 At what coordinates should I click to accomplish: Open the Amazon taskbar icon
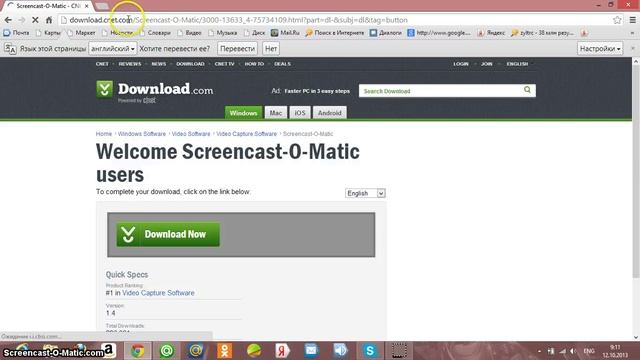(x=109, y=350)
